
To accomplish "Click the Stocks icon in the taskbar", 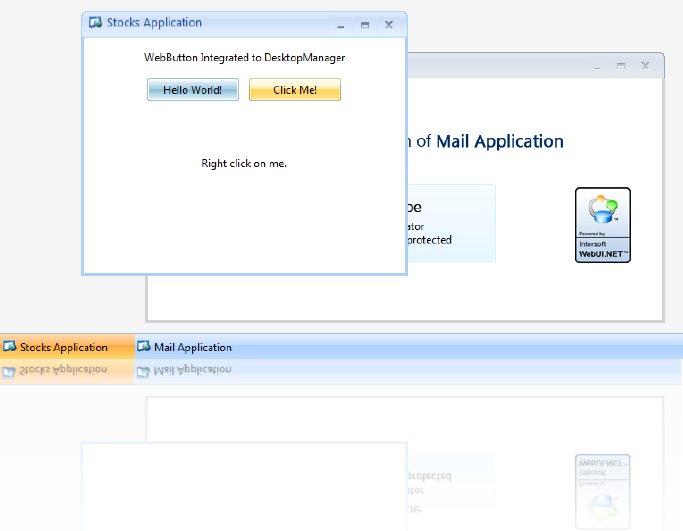I will [10, 347].
